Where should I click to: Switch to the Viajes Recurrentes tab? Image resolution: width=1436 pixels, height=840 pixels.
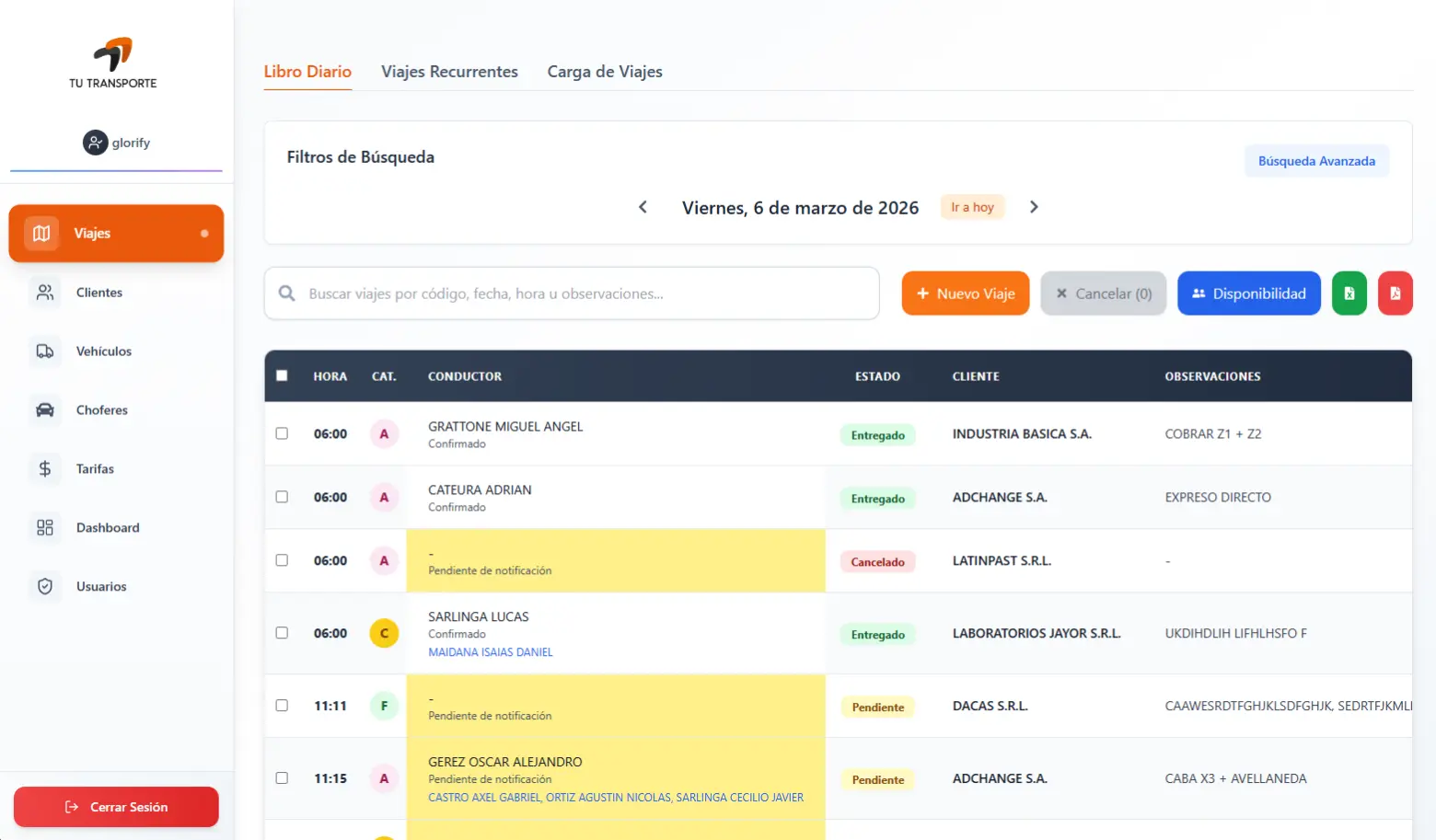tap(449, 72)
